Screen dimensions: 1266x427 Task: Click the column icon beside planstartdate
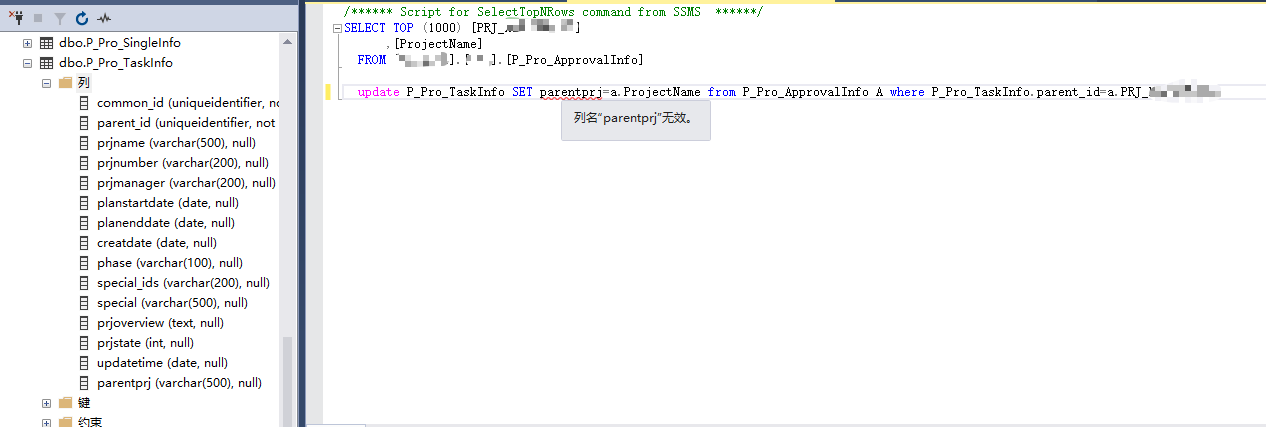(x=85, y=203)
